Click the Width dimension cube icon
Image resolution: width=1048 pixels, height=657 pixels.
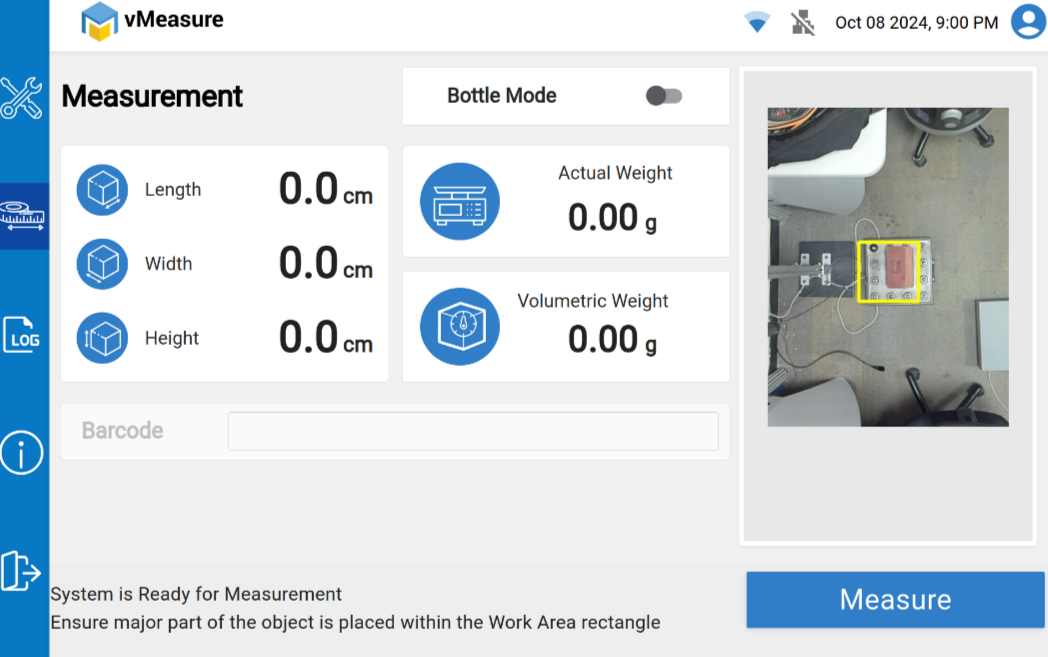[x=102, y=264]
